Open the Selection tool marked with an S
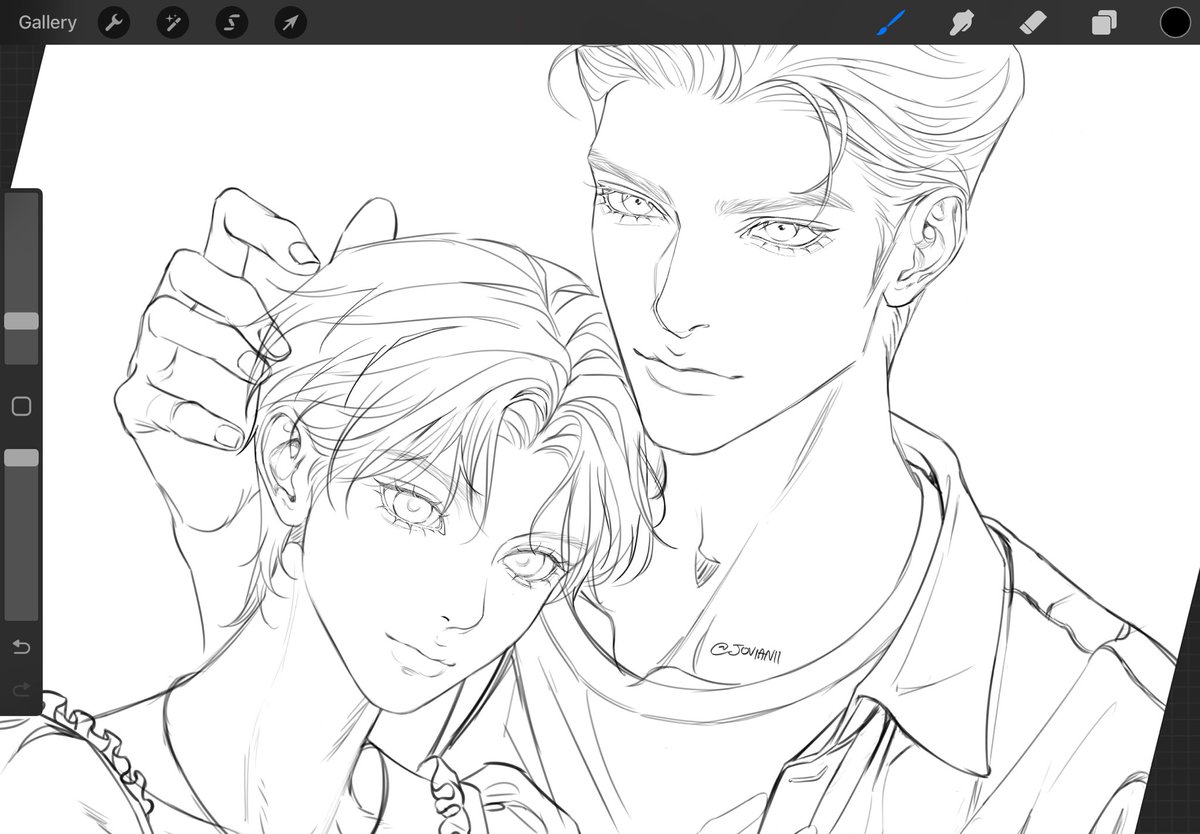Screen dimensions: 1200x834 (x=230, y=22)
